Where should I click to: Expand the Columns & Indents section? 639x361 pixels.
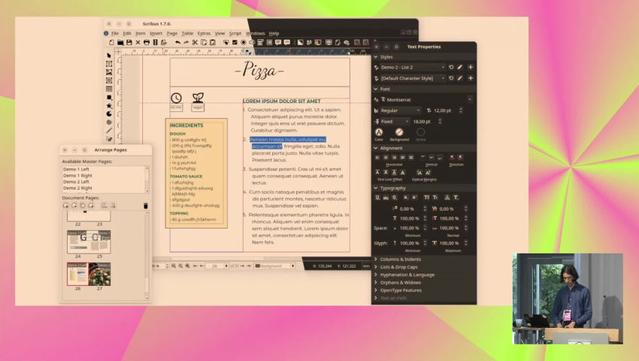pyautogui.click(x=400, y=259)
